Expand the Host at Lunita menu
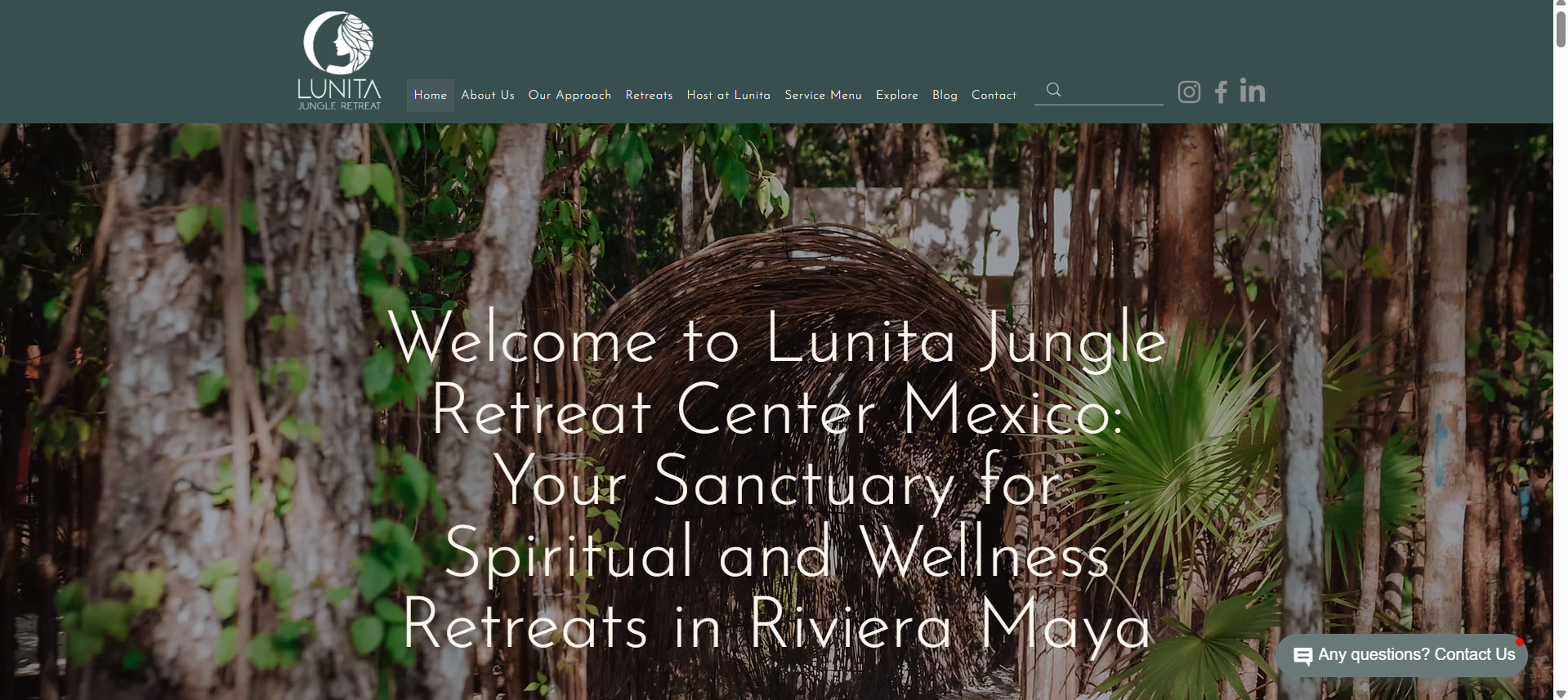The image size is (1568, 700). coord(729,96)
